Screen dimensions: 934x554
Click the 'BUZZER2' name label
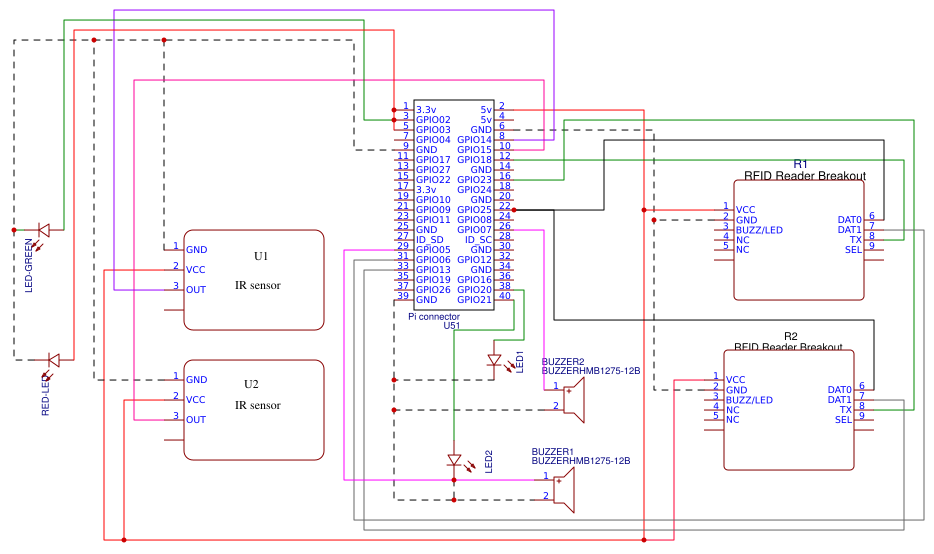pos(563,362)
